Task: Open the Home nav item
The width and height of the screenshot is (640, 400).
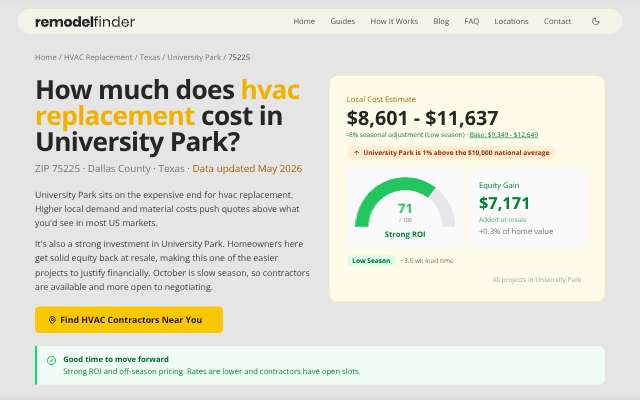Action: point(304,21)
